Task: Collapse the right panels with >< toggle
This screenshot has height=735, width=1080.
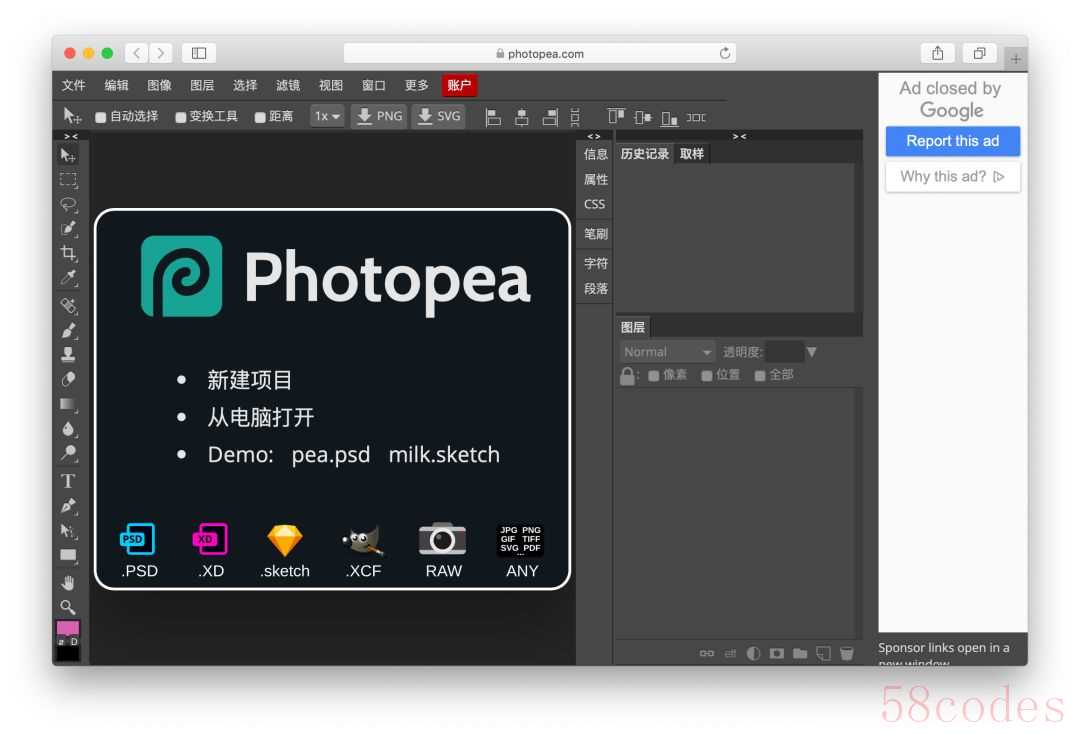Action: 739,136
